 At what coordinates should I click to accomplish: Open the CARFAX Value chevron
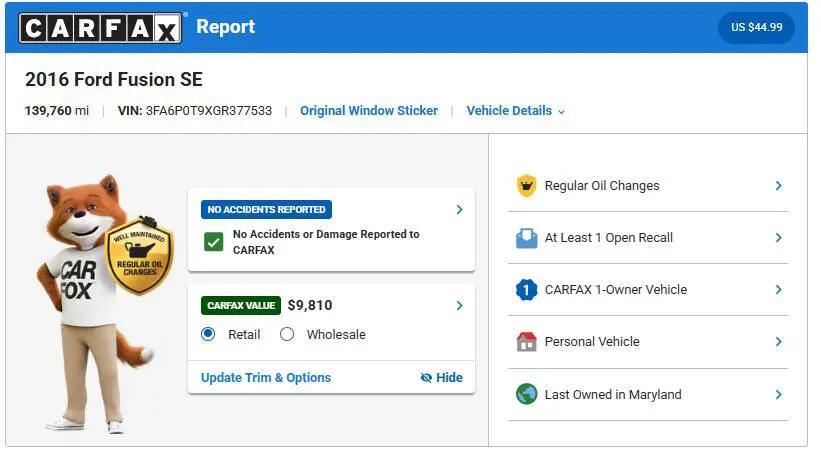(459, 305)
